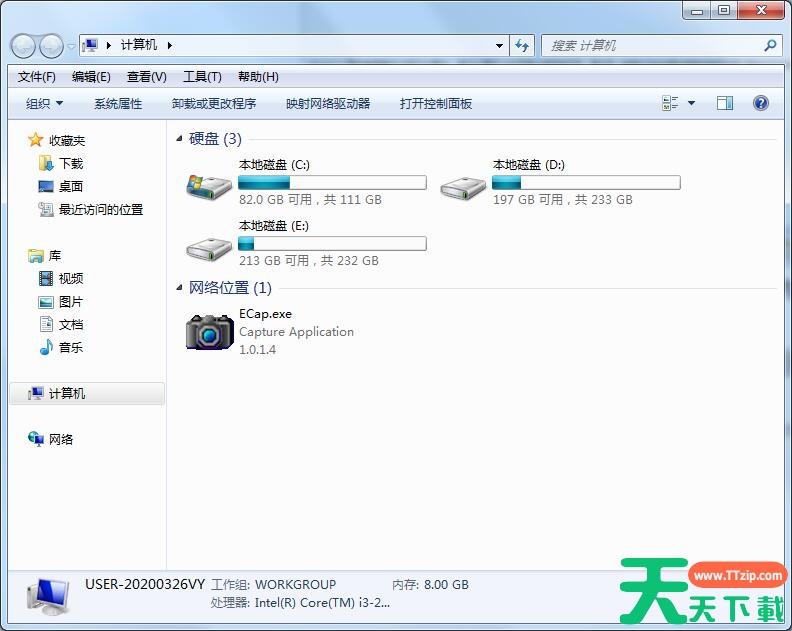Viewport: 792px width, 631px height.
Task: Click the 硬盘 (3) group header text
Action: click(x=215, y=138)
